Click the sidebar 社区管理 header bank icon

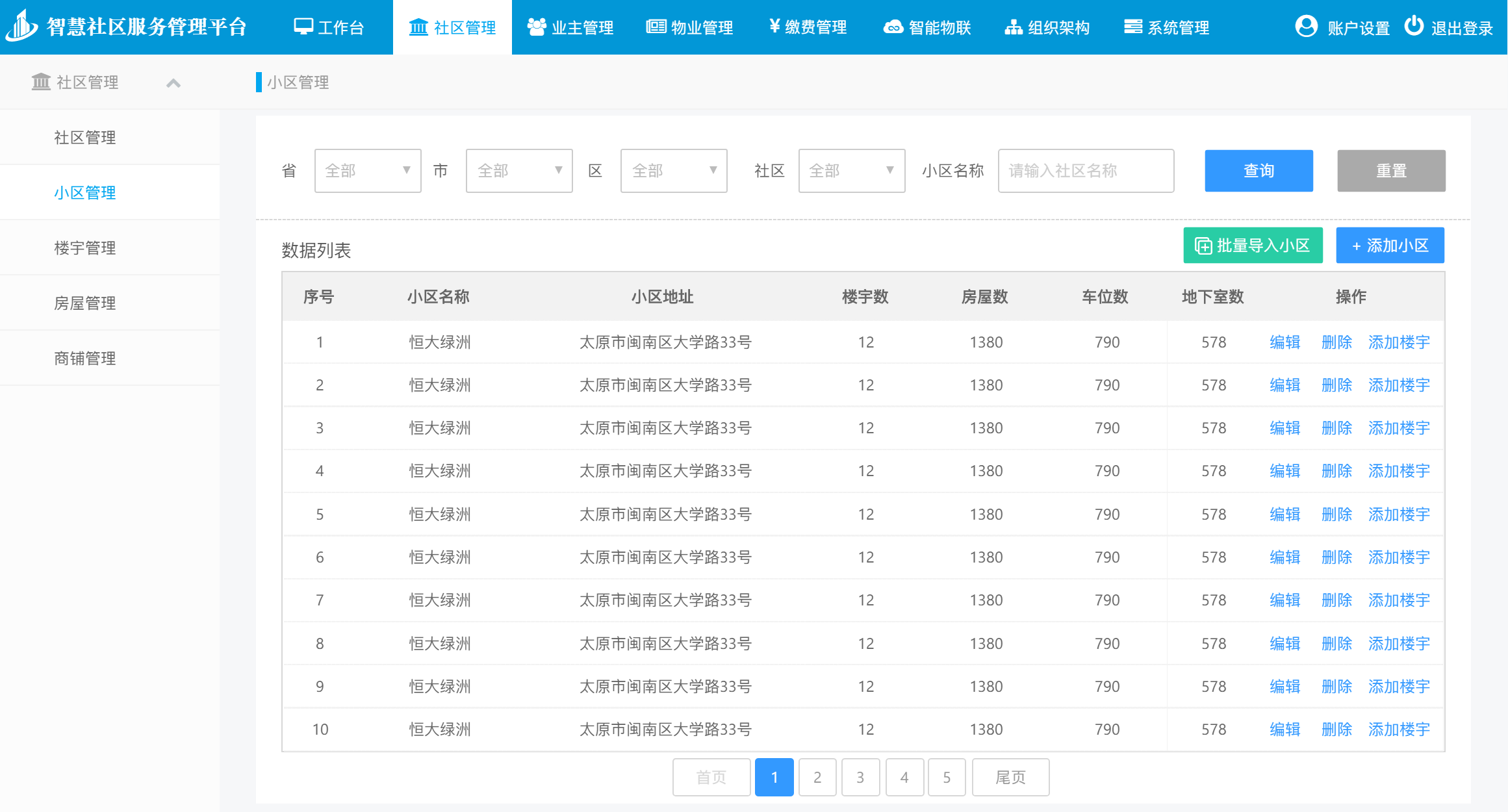coord(41,82)
